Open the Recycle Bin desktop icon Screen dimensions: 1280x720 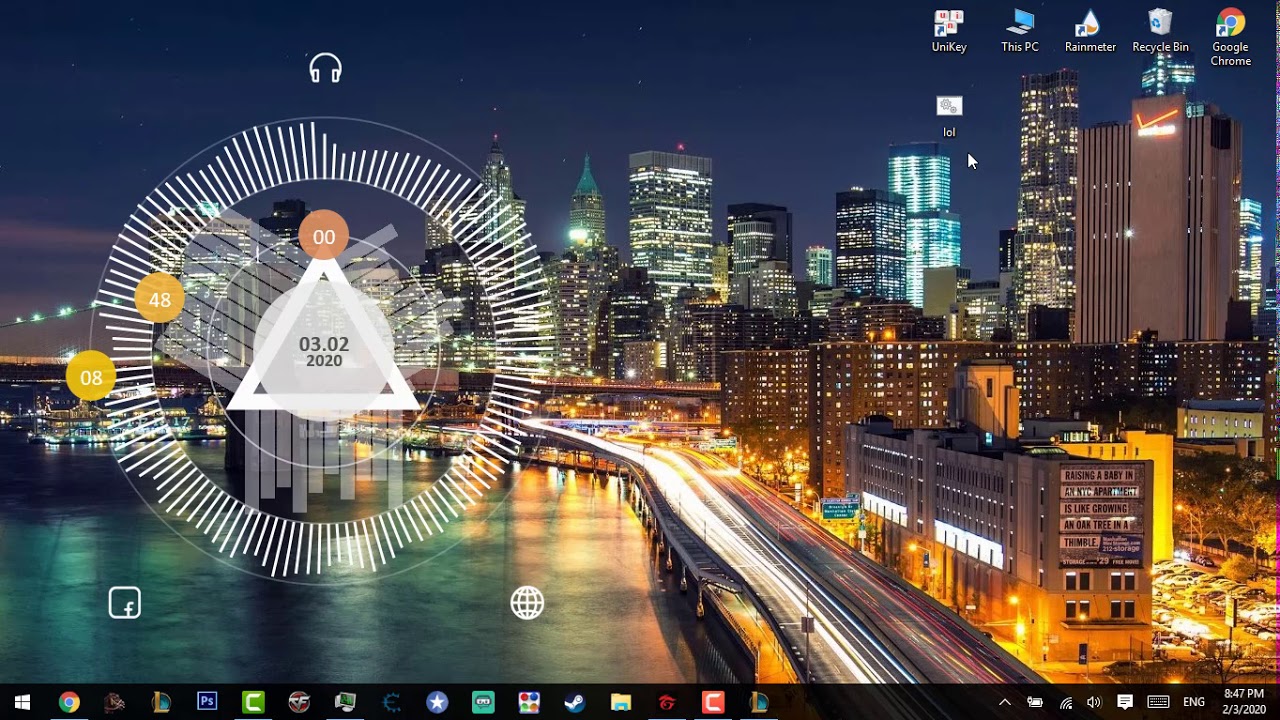(1160, 31)
